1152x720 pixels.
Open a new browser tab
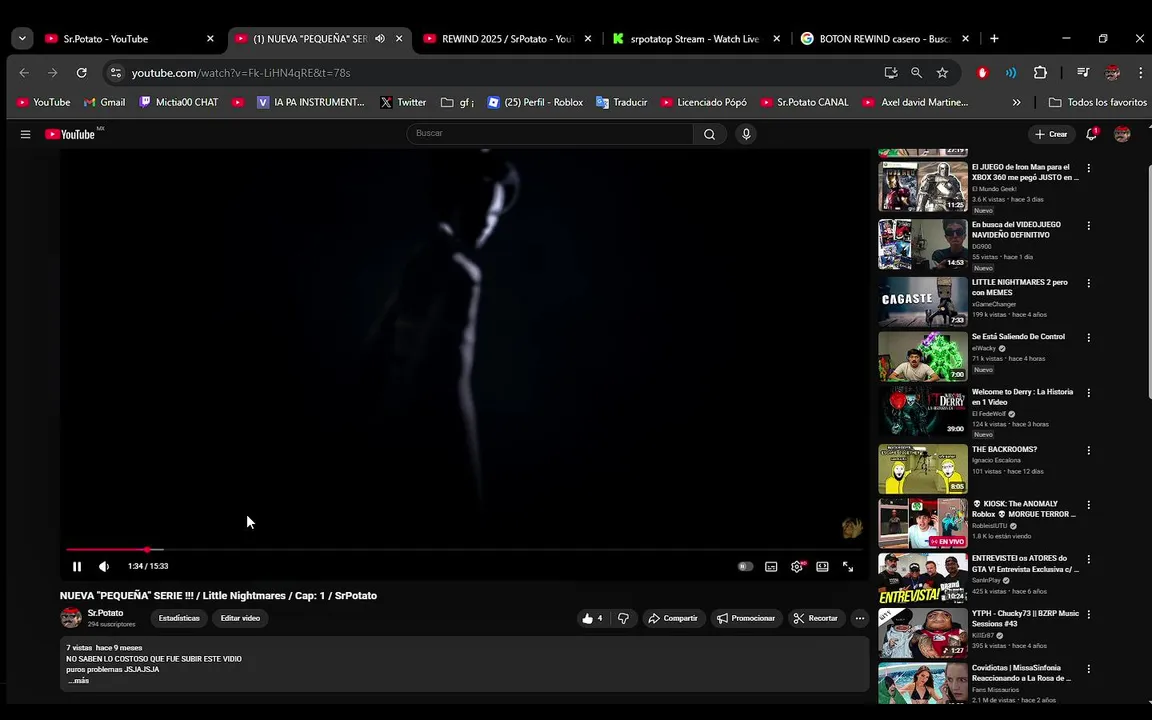coord(994,39)
